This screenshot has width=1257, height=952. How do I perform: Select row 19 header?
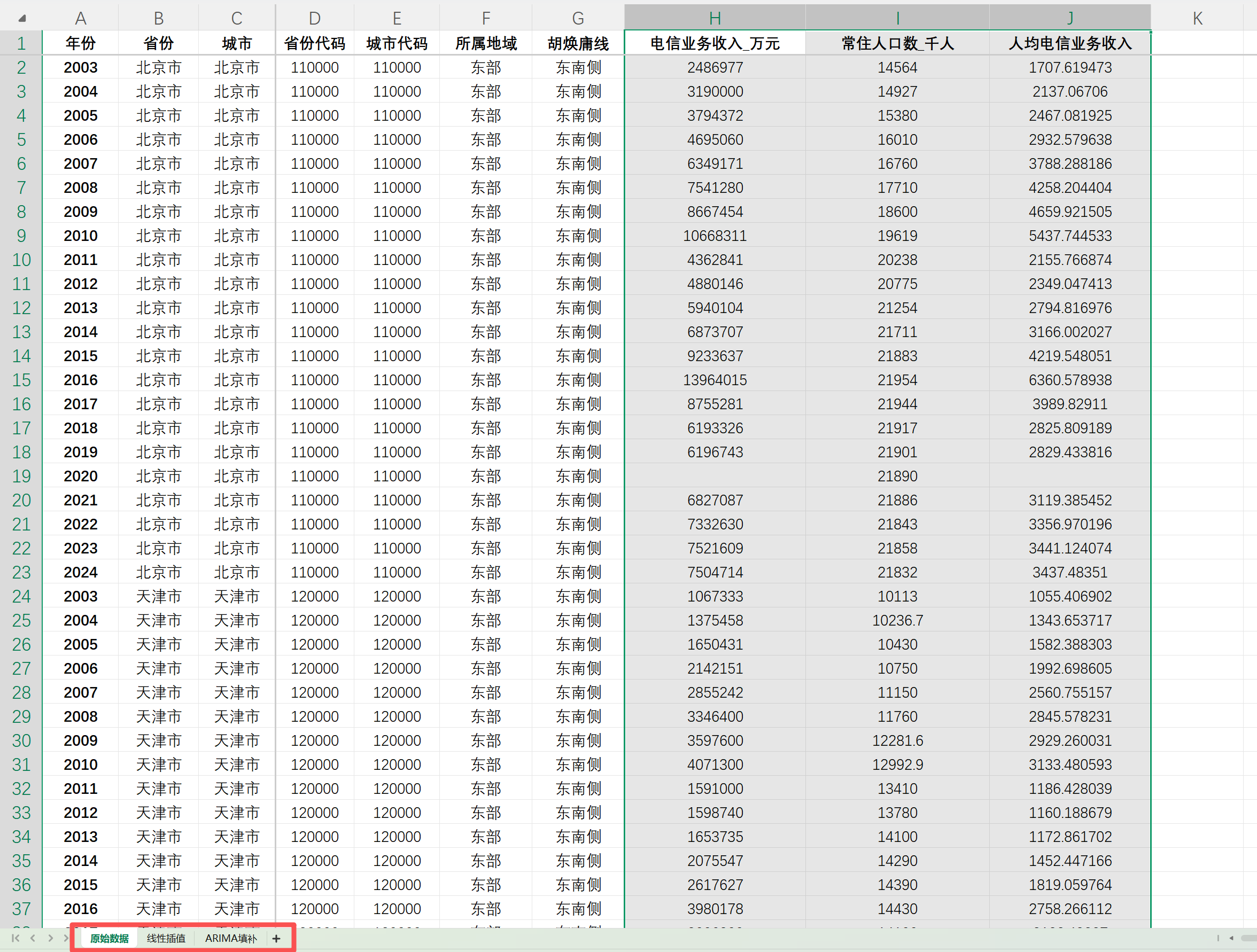tap(21, 476)
